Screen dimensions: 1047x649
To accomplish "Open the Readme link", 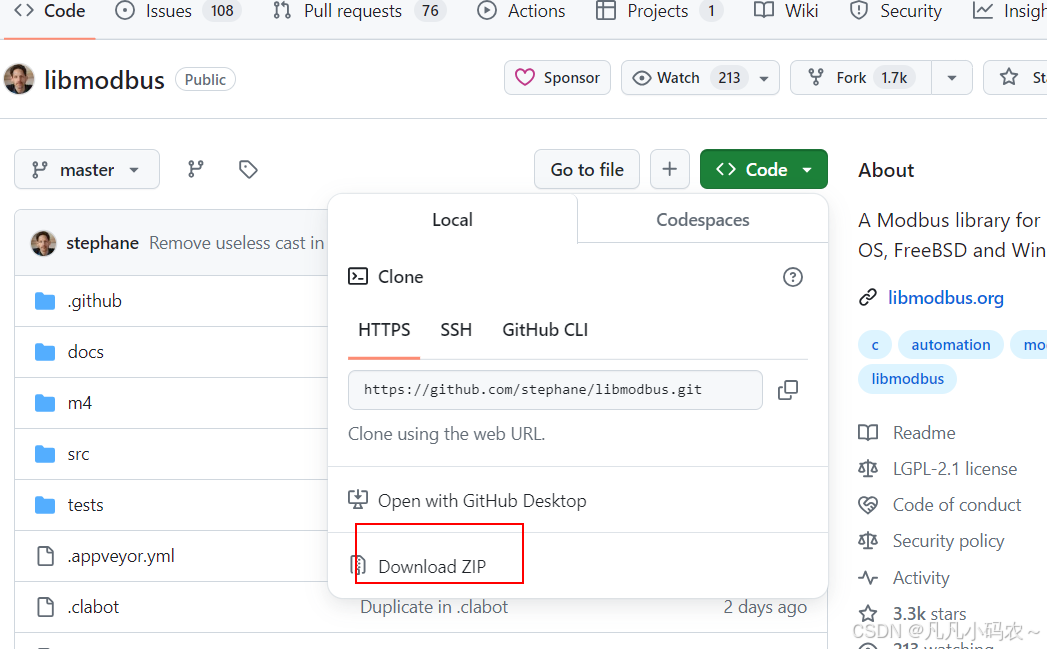I will click(x=924, y=433).
